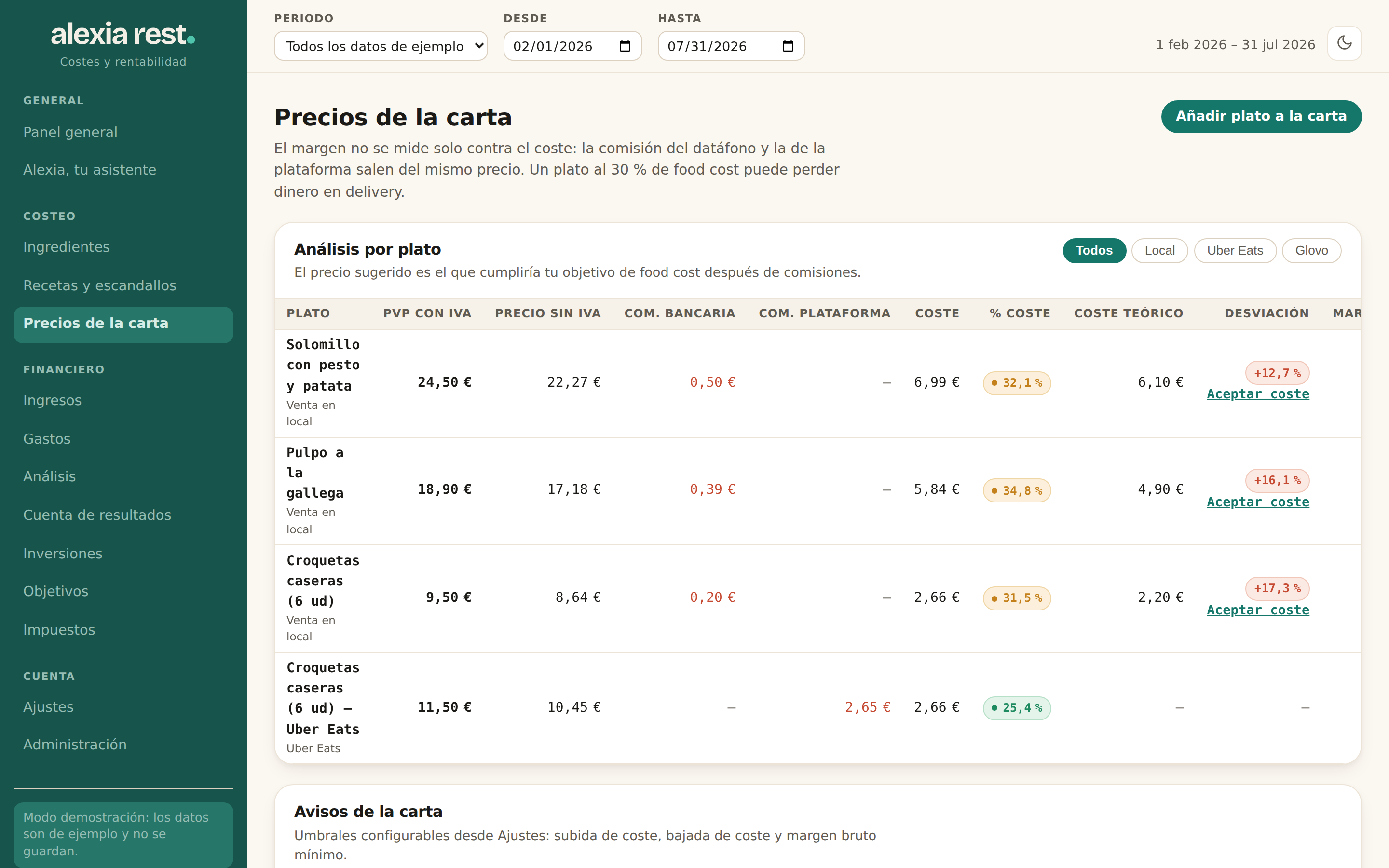
Task: Click the COM. PLATAFORMA column header
Action: [x=824, y=313]
